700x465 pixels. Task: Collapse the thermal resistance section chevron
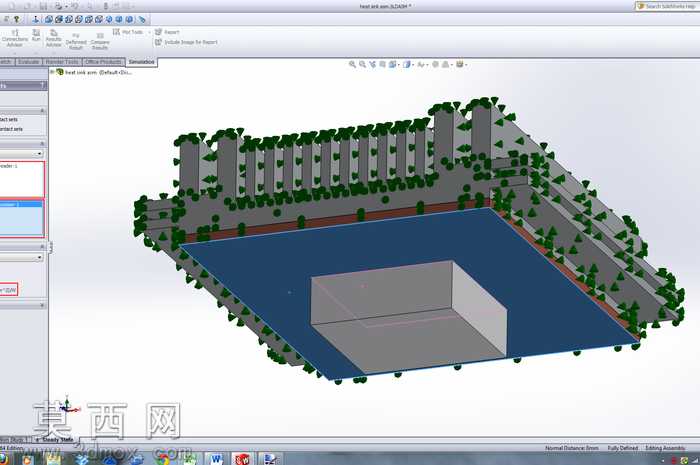tap(42, 246)
